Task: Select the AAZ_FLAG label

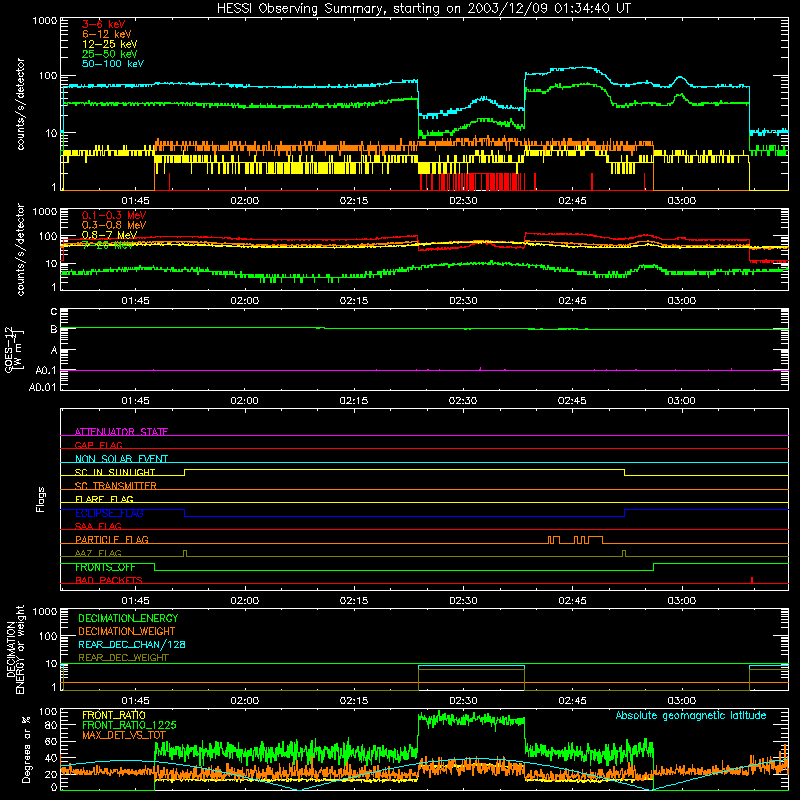Action: point(98,553)
